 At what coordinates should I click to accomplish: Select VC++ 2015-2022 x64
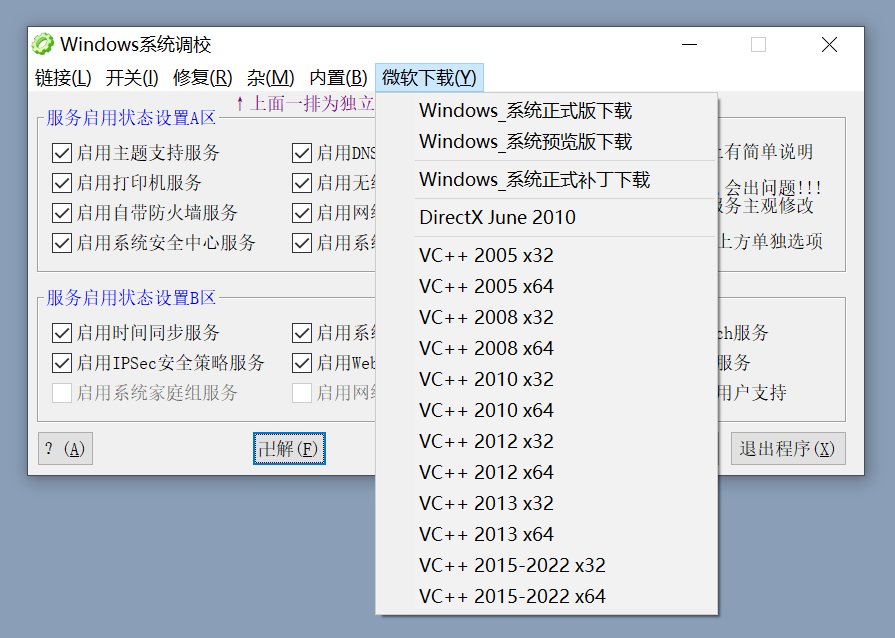click(x=546, y=596)
